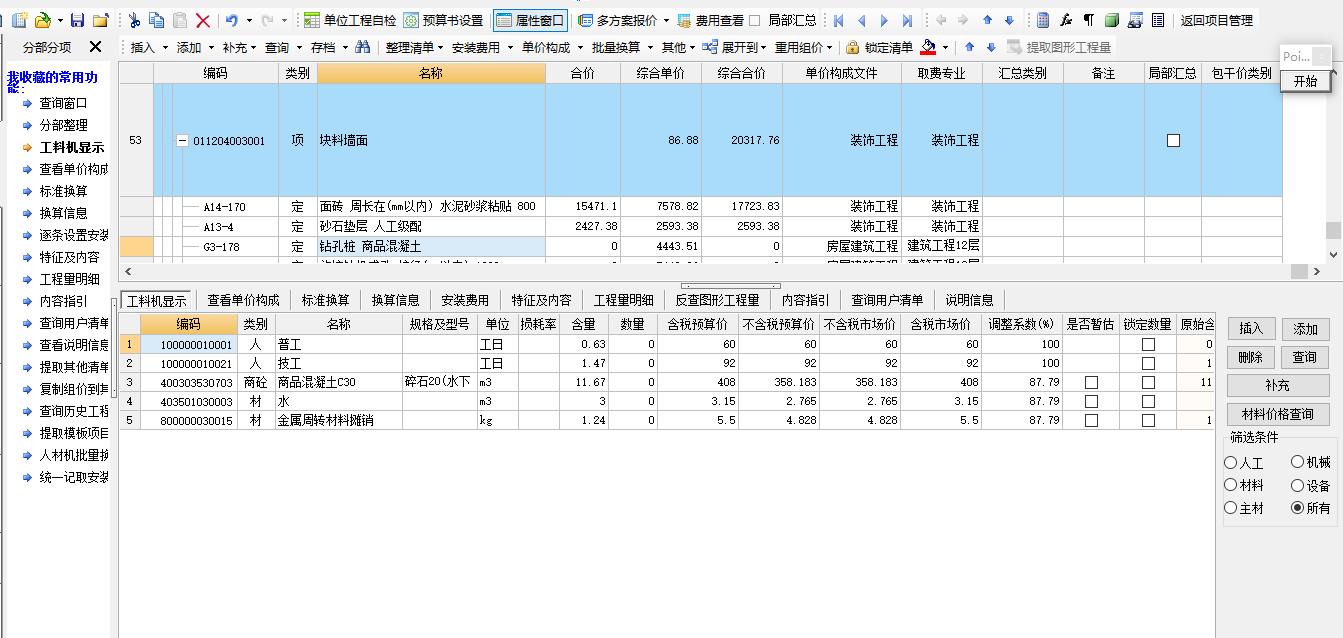This screenshot has height=638, width=1343.
Task: Toggle 局部汇总 checkbox in row 53
Action: 1173,141
